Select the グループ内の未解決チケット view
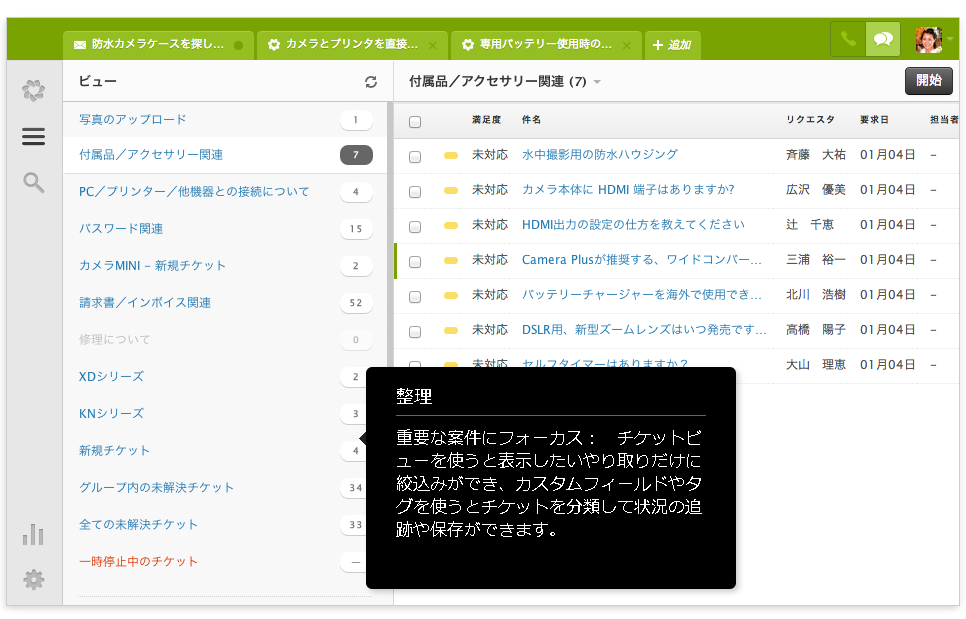Screen dimensions: 966x619 (x=156, y=487)
